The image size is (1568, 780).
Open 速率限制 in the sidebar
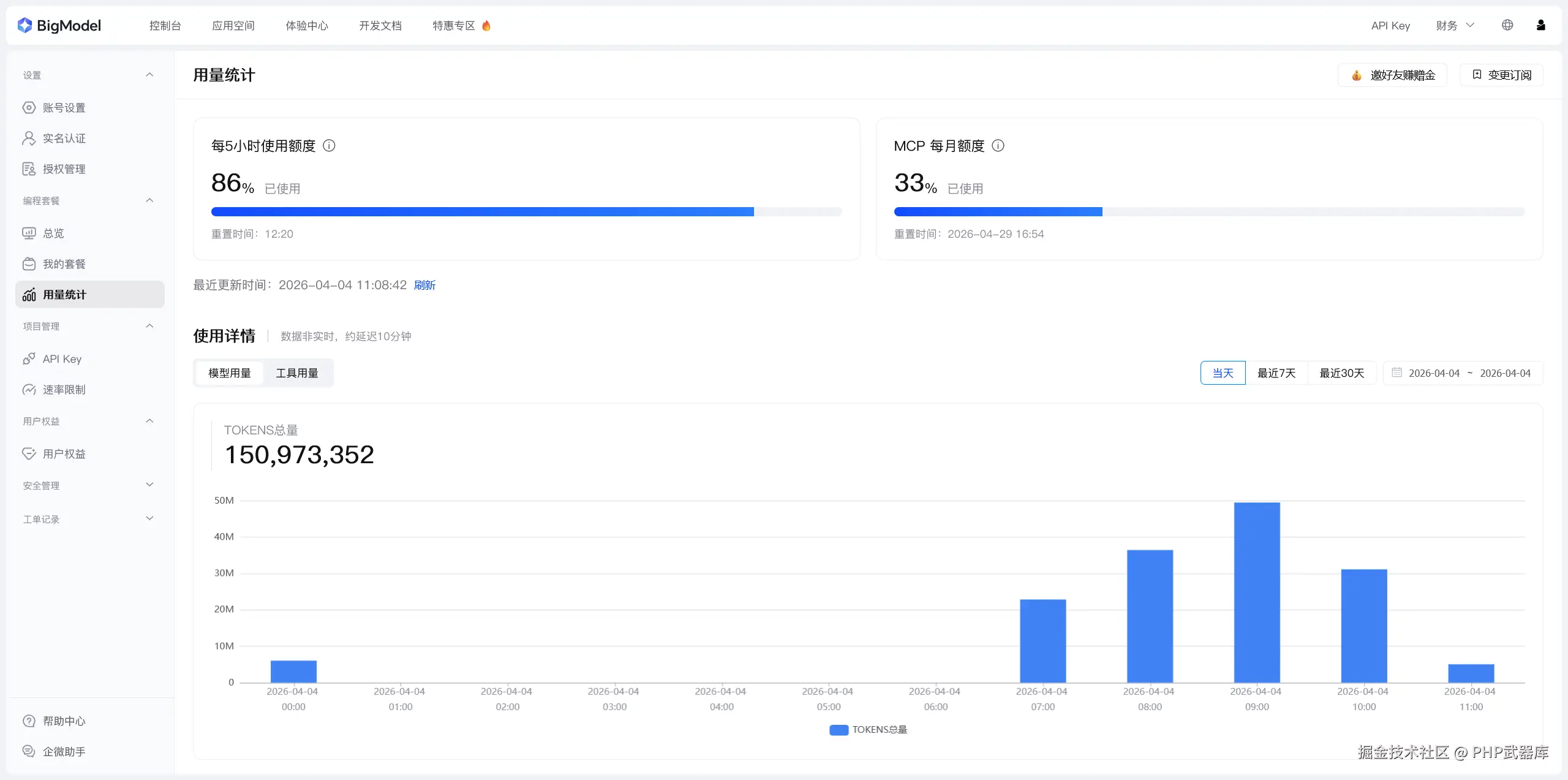(64, 390)
